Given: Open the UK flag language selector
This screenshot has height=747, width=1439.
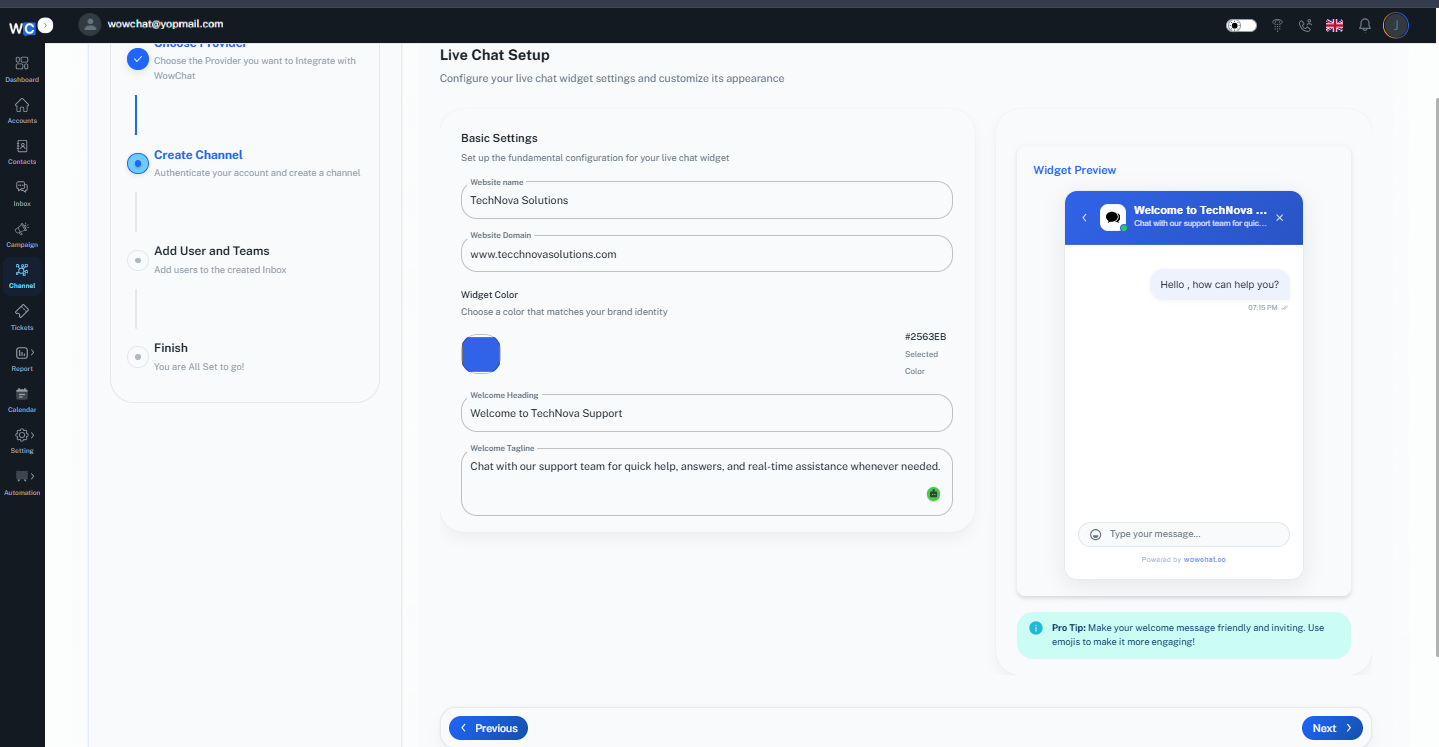Looking at the screenshot, I should [1334, 25].
